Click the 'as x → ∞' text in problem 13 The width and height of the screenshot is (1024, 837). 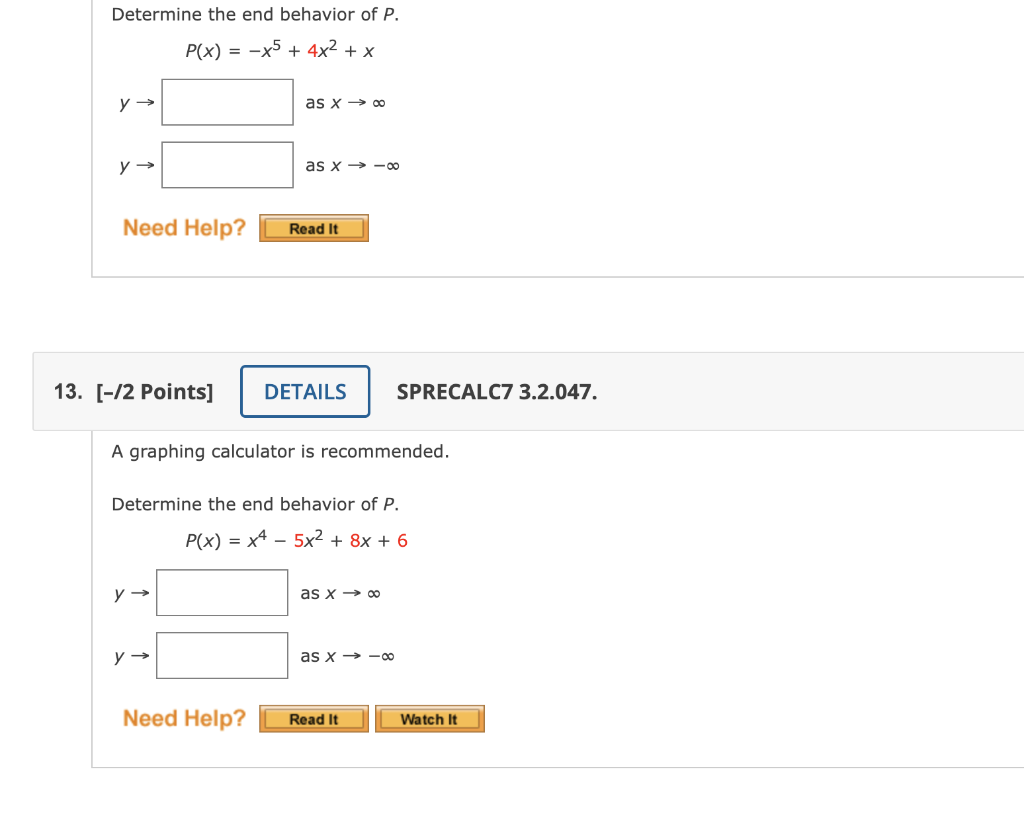tap(340, 592)
